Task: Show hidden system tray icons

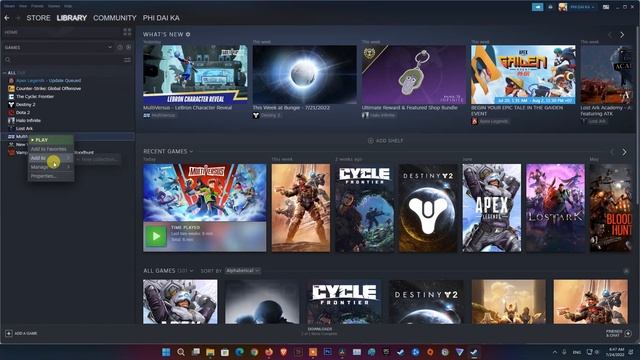Action: point(555,352)
